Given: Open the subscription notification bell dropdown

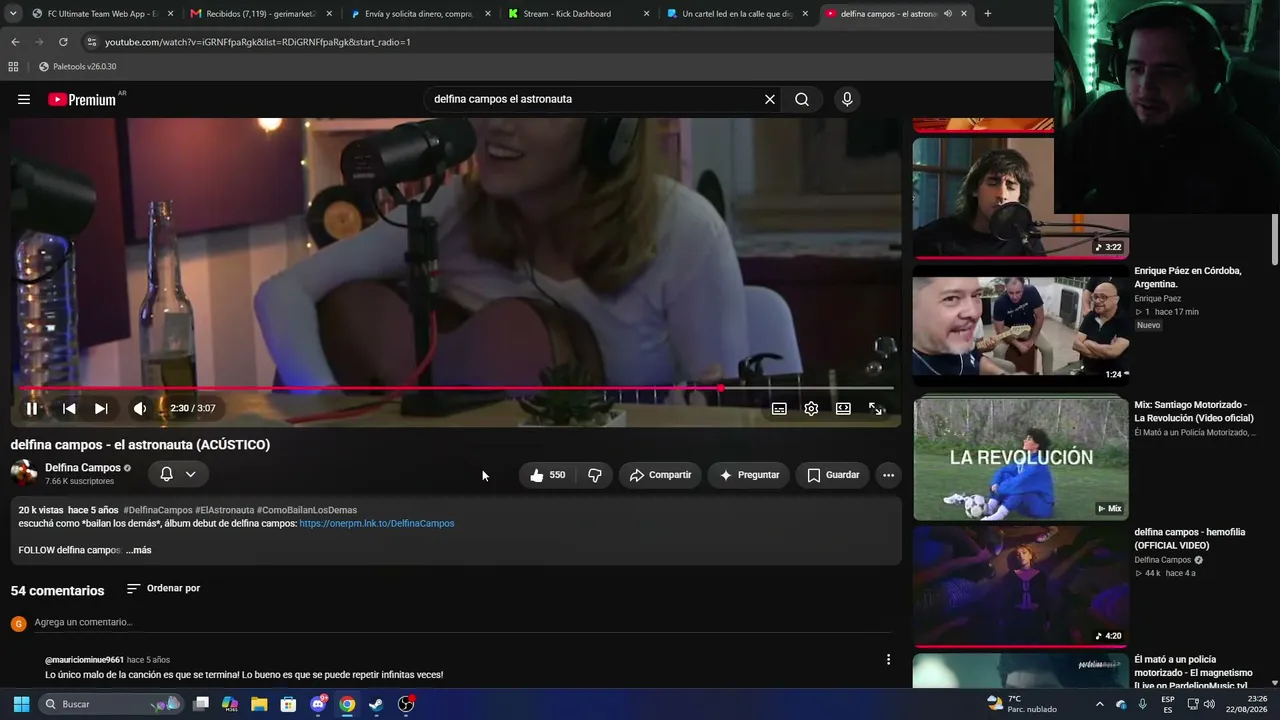Looking at the screenshot, I should (x=178, y=474).
